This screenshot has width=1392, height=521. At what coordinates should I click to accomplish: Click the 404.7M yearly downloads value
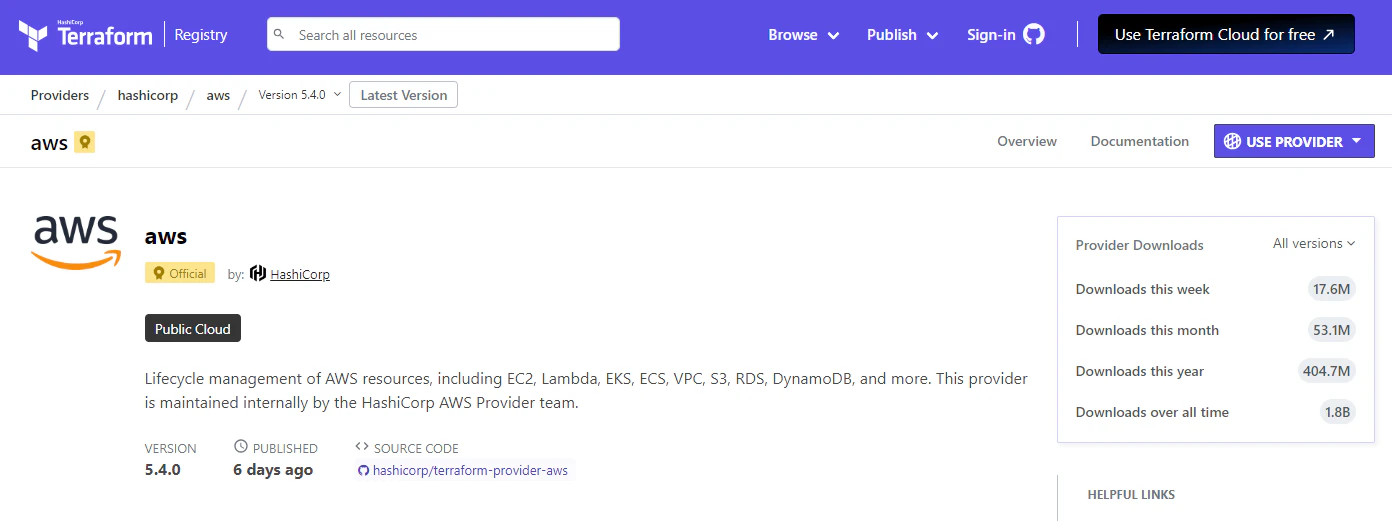point(1327,371)
